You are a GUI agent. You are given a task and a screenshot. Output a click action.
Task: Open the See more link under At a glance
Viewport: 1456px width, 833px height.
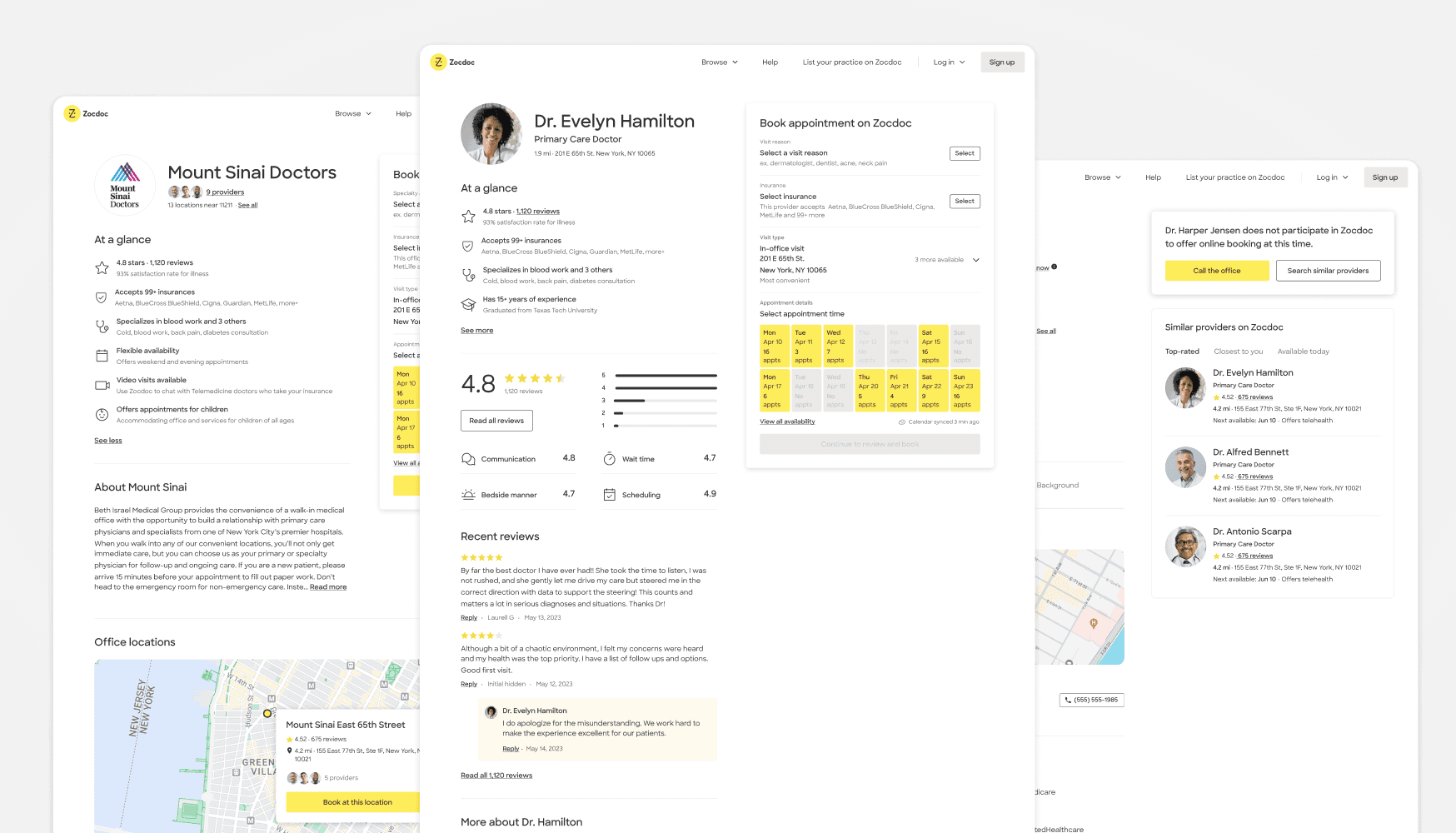click(477, 331)
